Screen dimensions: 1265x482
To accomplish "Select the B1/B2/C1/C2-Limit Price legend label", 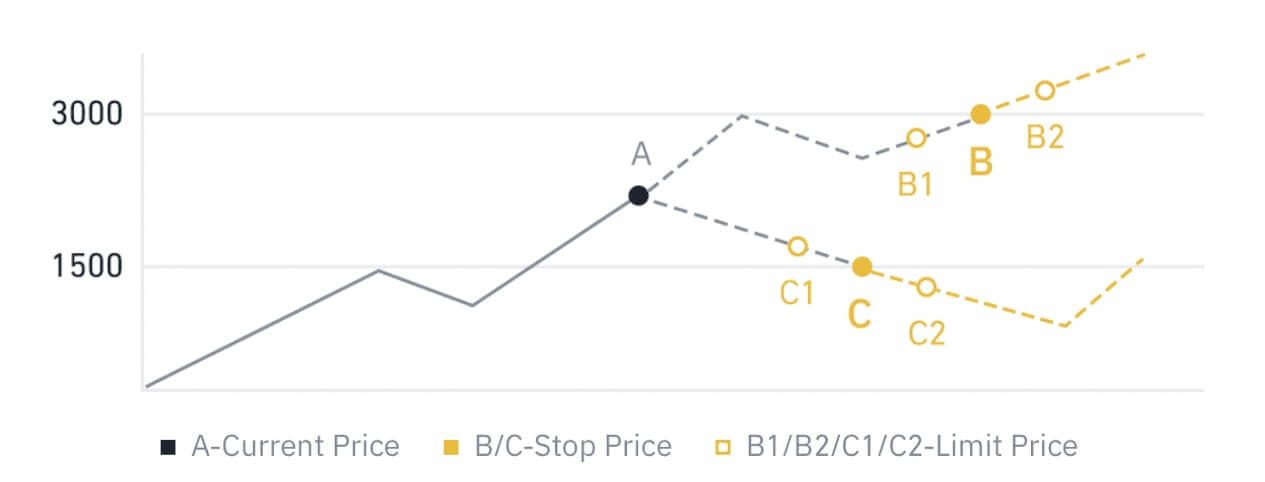I will coord(912,445).
